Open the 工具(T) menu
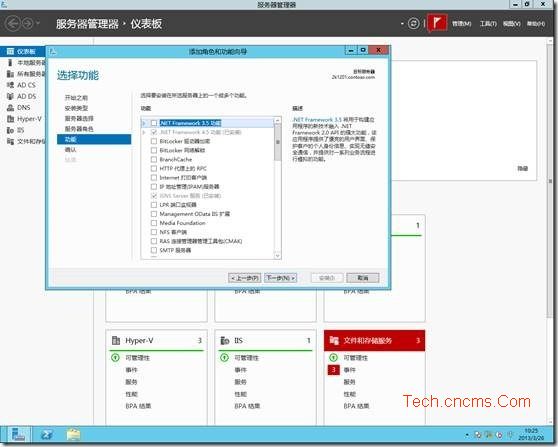 point(488,23)
